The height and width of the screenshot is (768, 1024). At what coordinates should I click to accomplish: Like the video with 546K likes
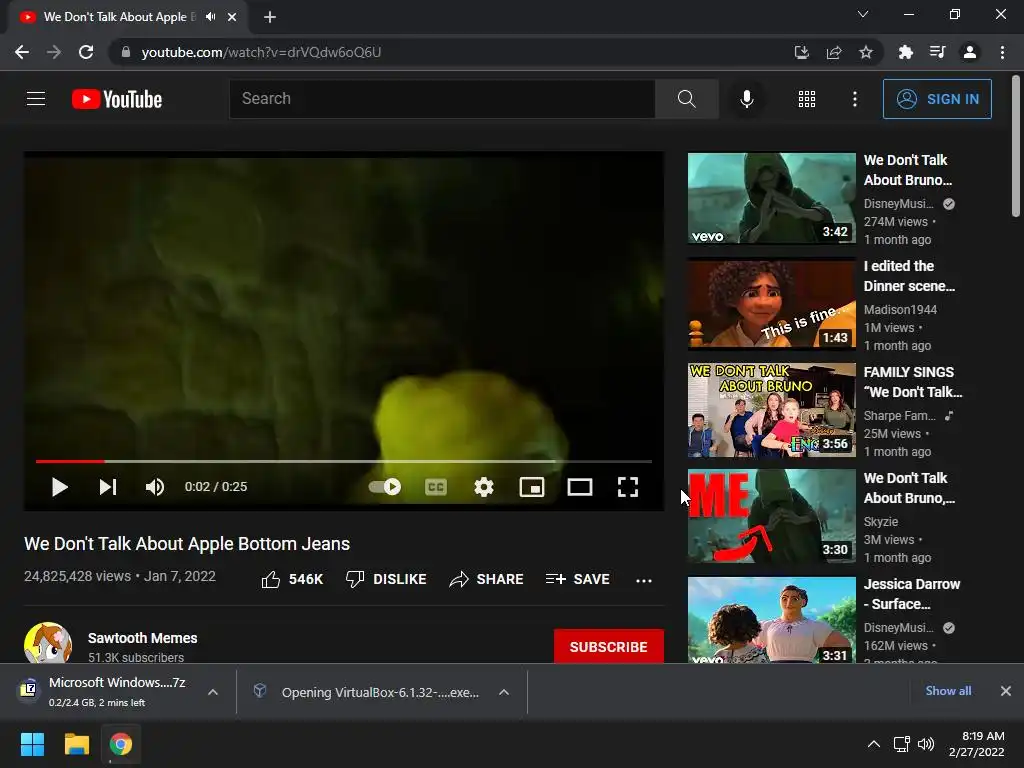[292, 579]
